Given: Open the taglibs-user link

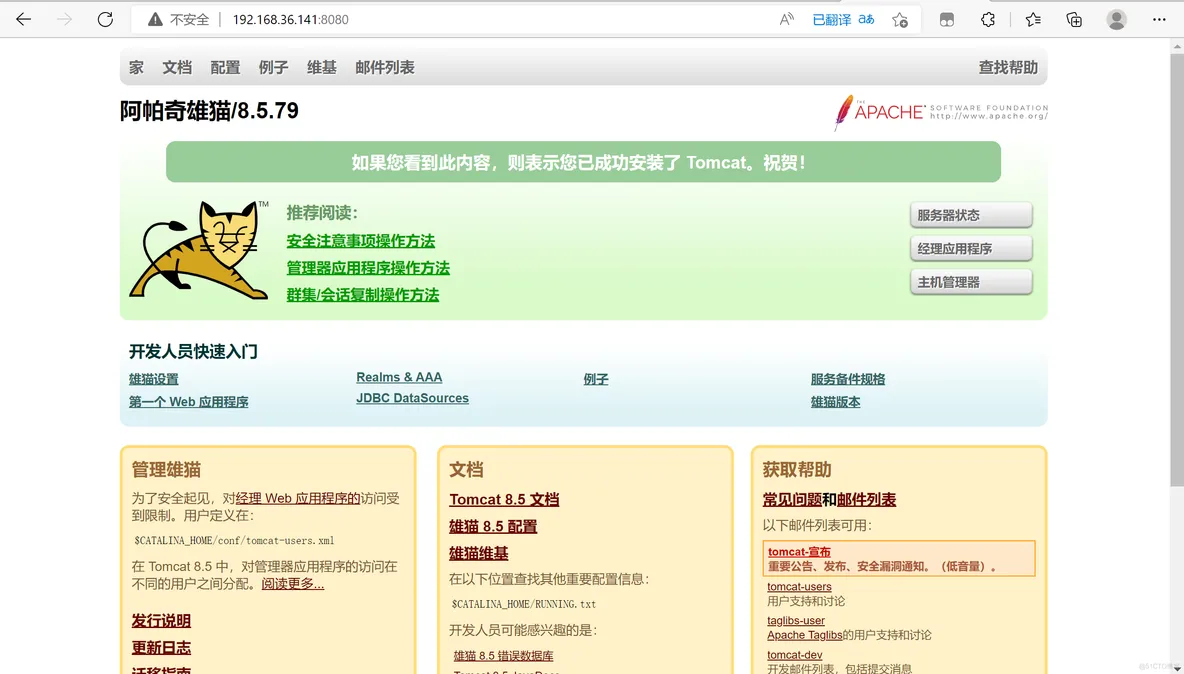Looking at the screenshot, I should point(796,620).
